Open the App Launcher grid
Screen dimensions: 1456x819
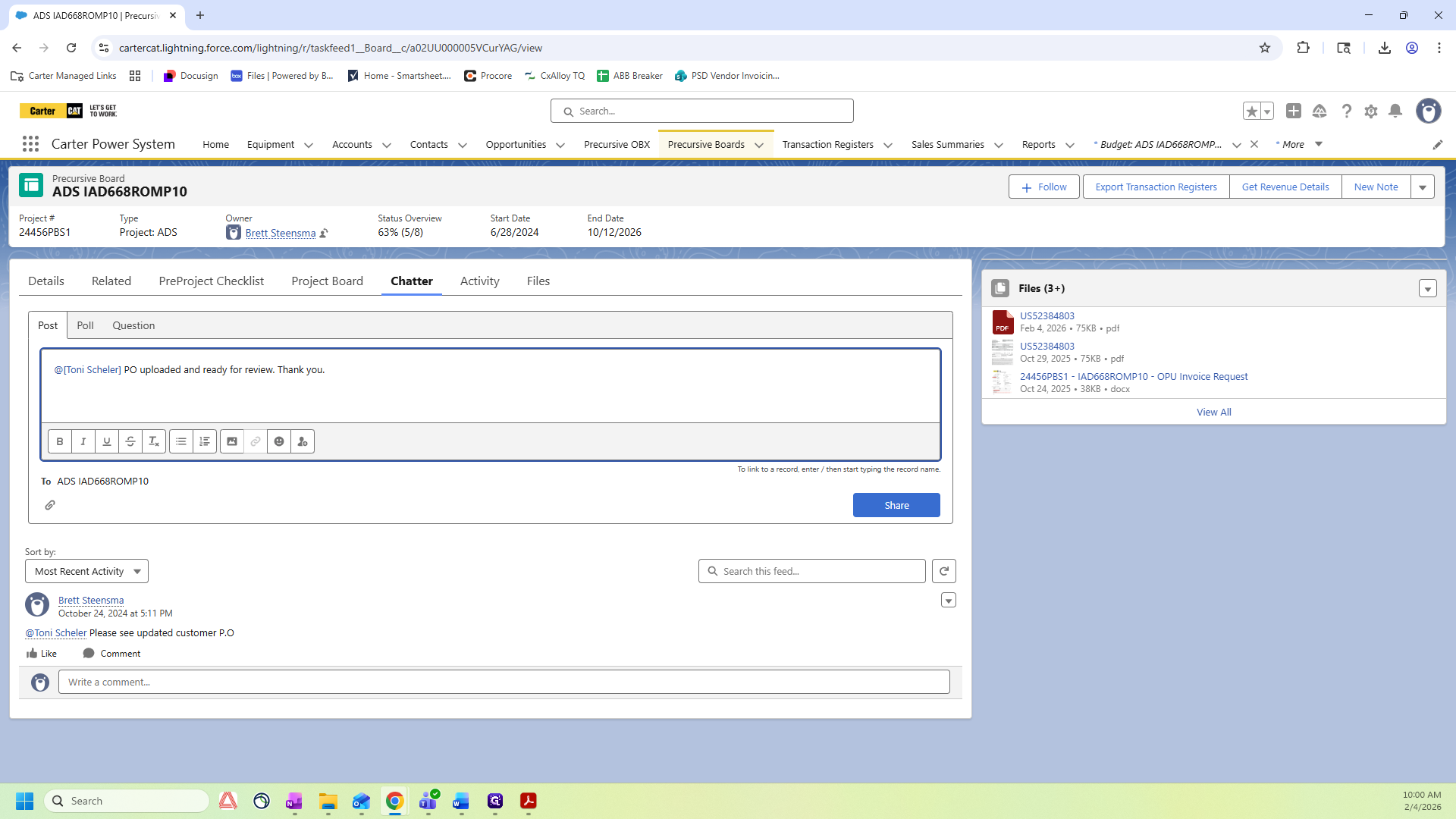coord(30,144)
